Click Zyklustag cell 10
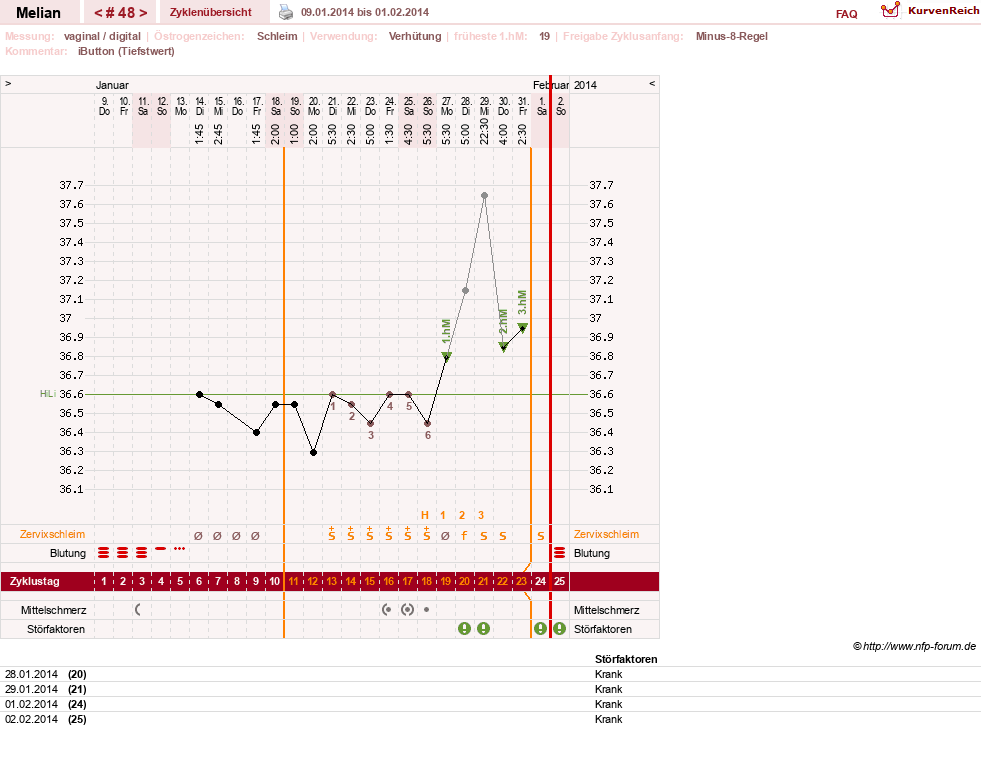This screenshot has width=981, height=758. click(275, 581)
